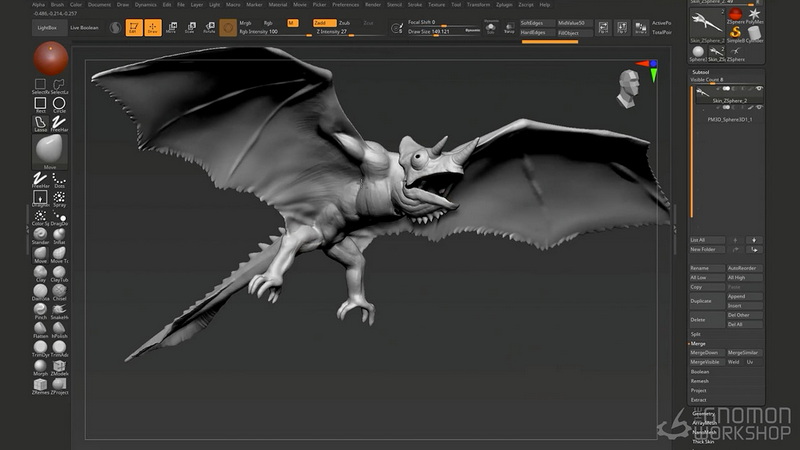Viewport: 800px width, 450px height.
Task: Choose the Lasso stroke shape
Action: (x=40, y=123)
